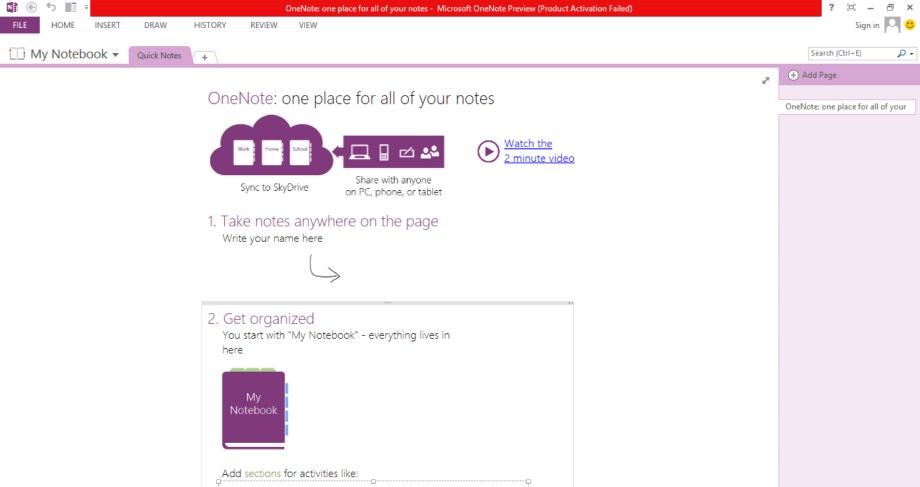The image size is (920, 487).
Task: Switch to the DRAW ribbon tab
Action: point(155,25)
